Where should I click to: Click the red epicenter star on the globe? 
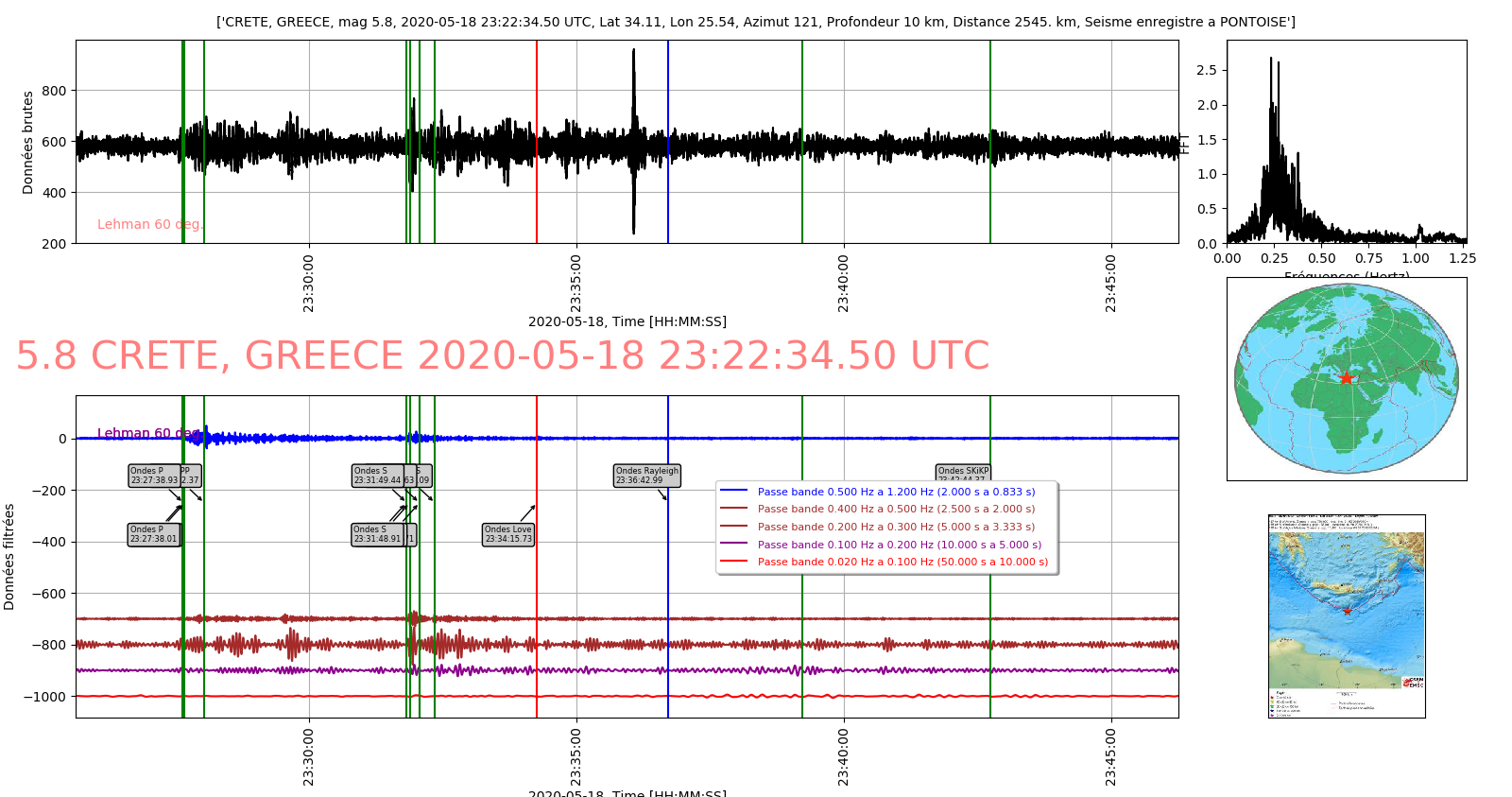[x=1346, y=378]
